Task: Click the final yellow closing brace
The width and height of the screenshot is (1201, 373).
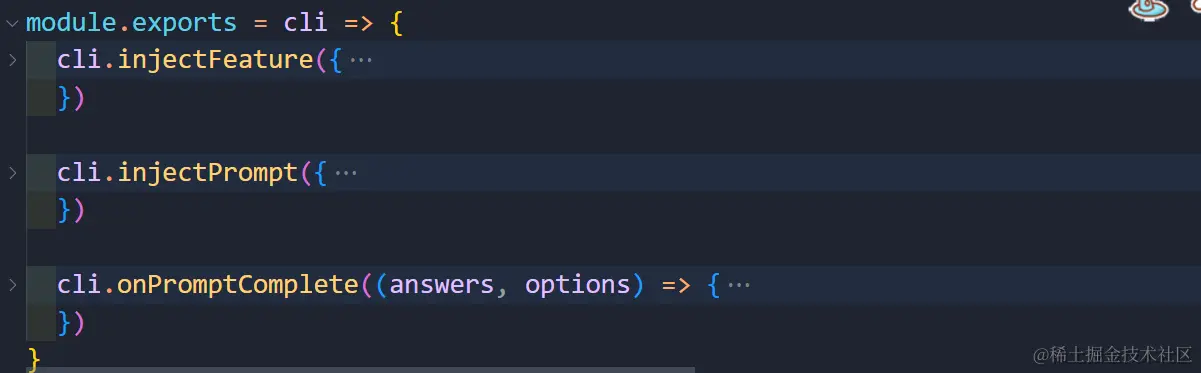Action: pos(34,358)
